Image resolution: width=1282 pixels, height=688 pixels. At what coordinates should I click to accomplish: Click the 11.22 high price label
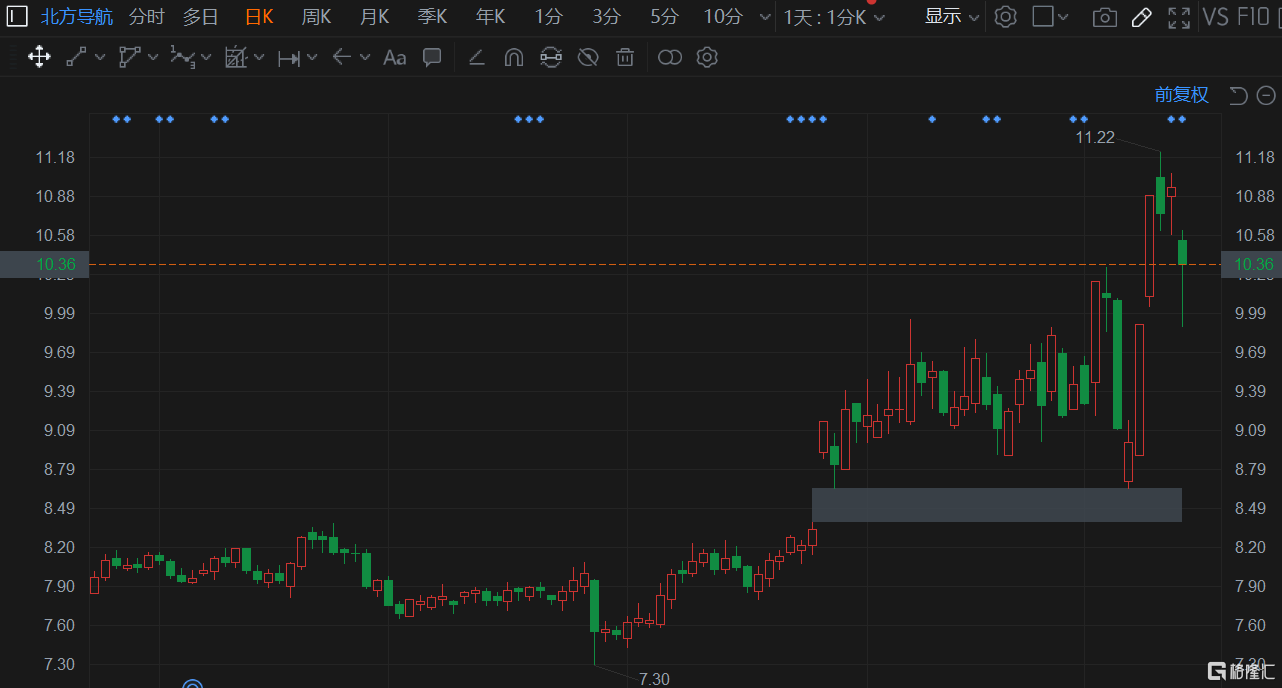[x=1095, y=137]
